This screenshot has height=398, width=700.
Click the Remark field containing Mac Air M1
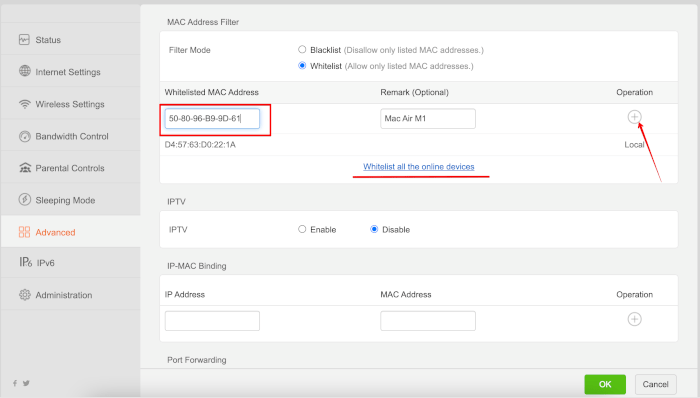click(x=428, y=119)
